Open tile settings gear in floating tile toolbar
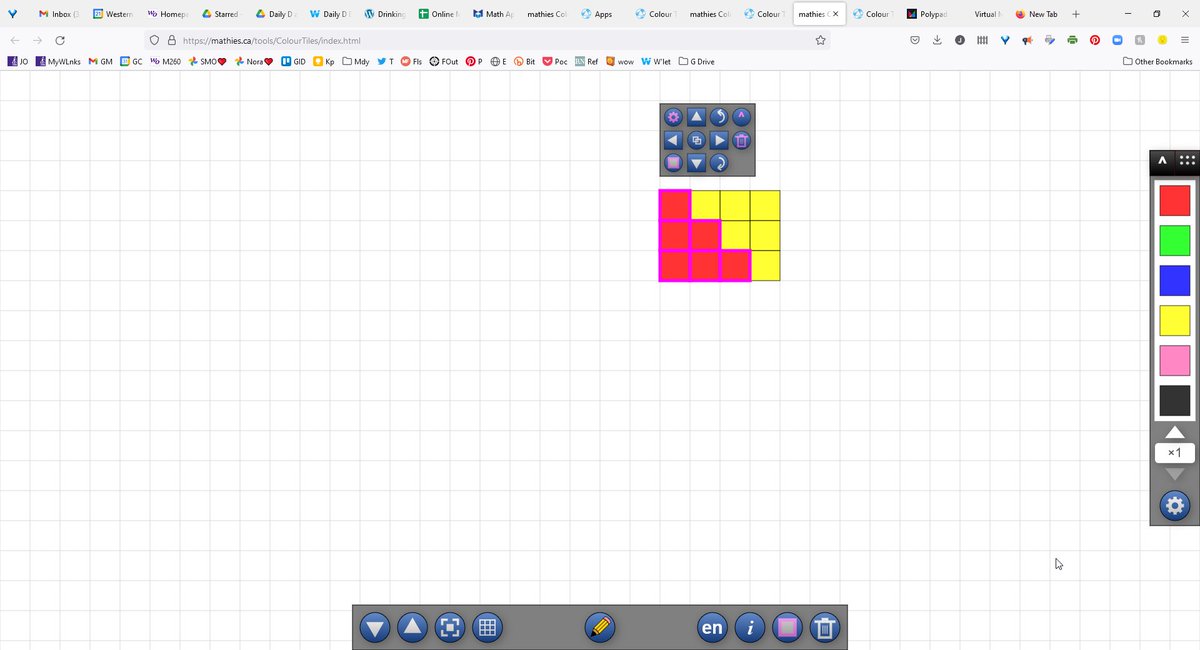 (x=673, y=117)
